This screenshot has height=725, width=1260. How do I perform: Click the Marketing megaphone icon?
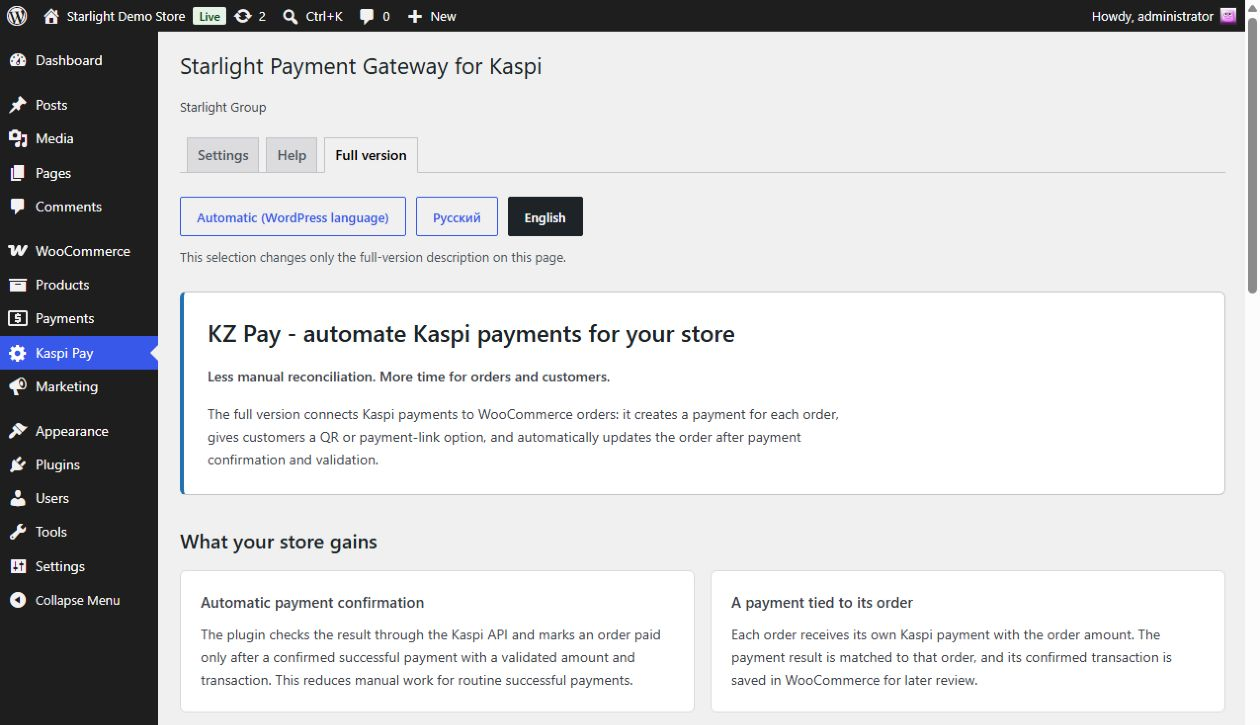[18, 386]
